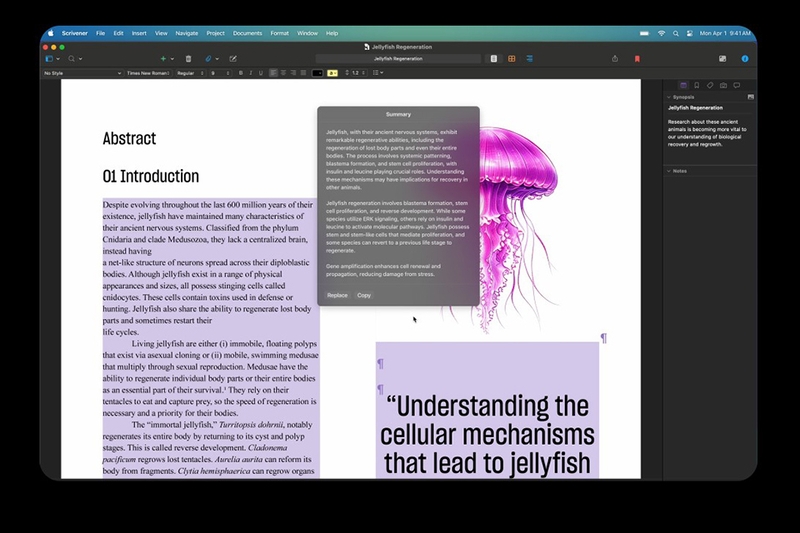Open the blue Inspector info icon

click(745, 59)
